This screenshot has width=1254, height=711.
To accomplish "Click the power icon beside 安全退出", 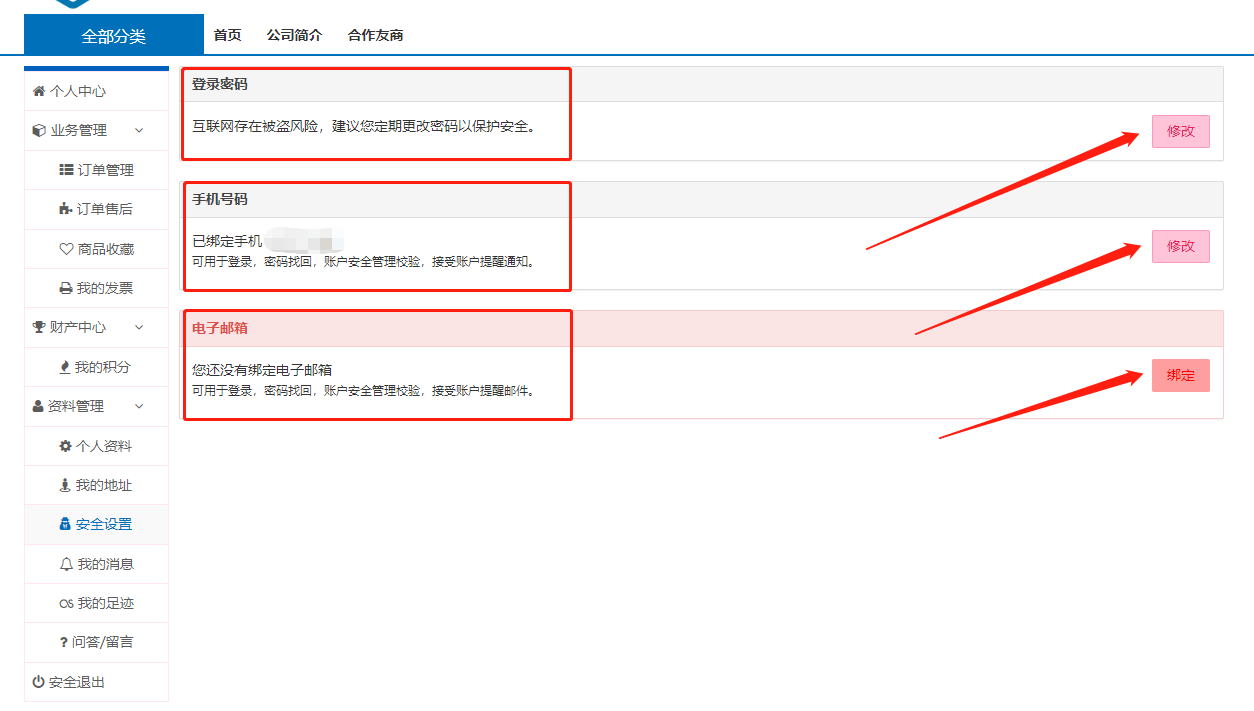I will tap(39, 682).
